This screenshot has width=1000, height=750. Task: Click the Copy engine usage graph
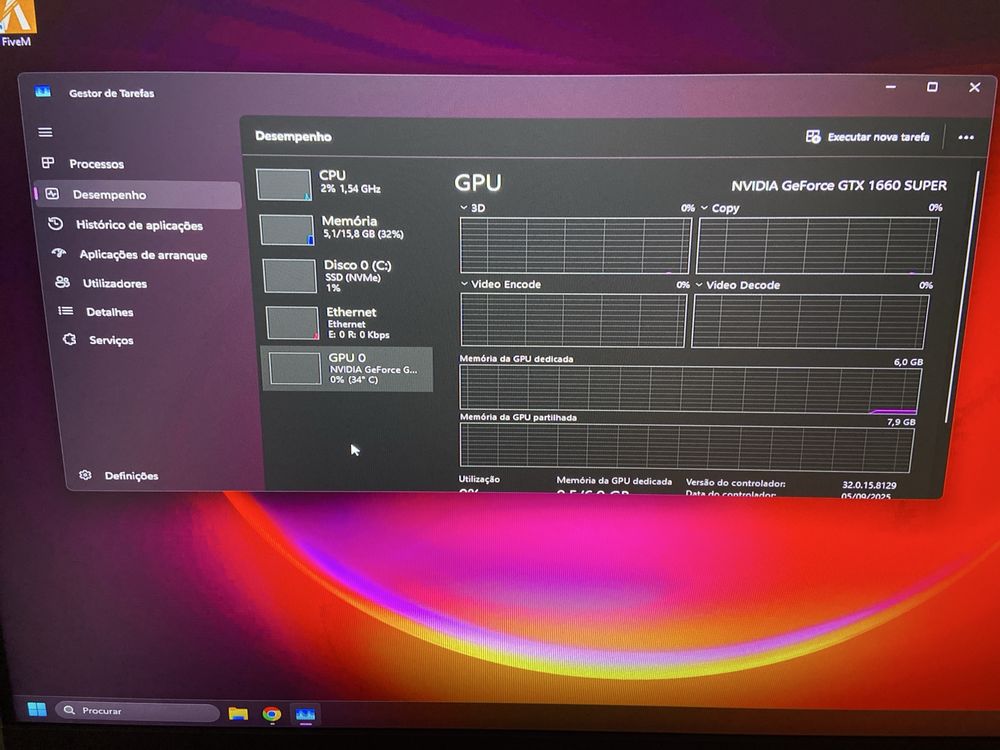point(818,246)
